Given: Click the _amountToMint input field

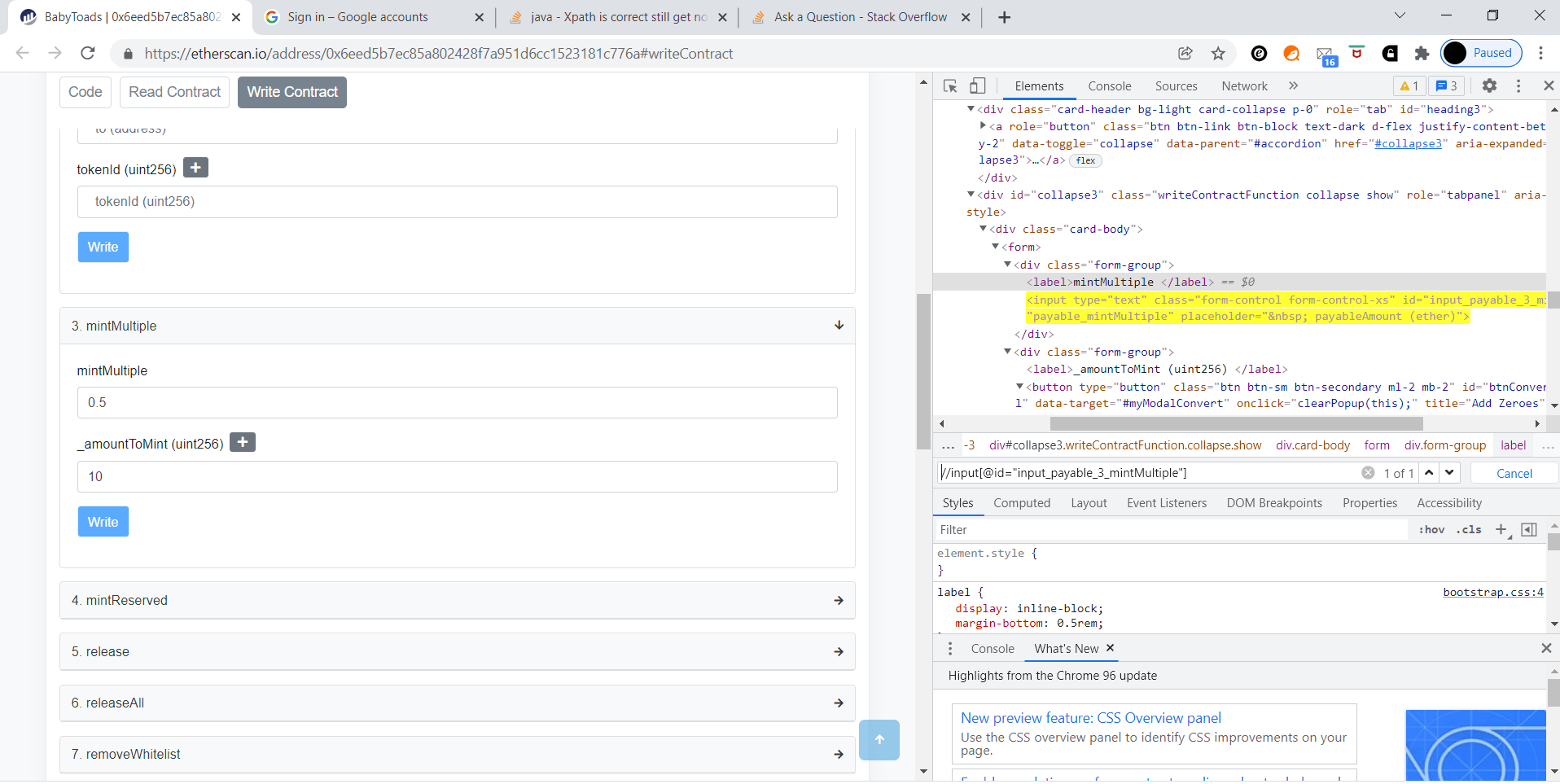Looking at the screenshot, I should (x=458, y=476).
